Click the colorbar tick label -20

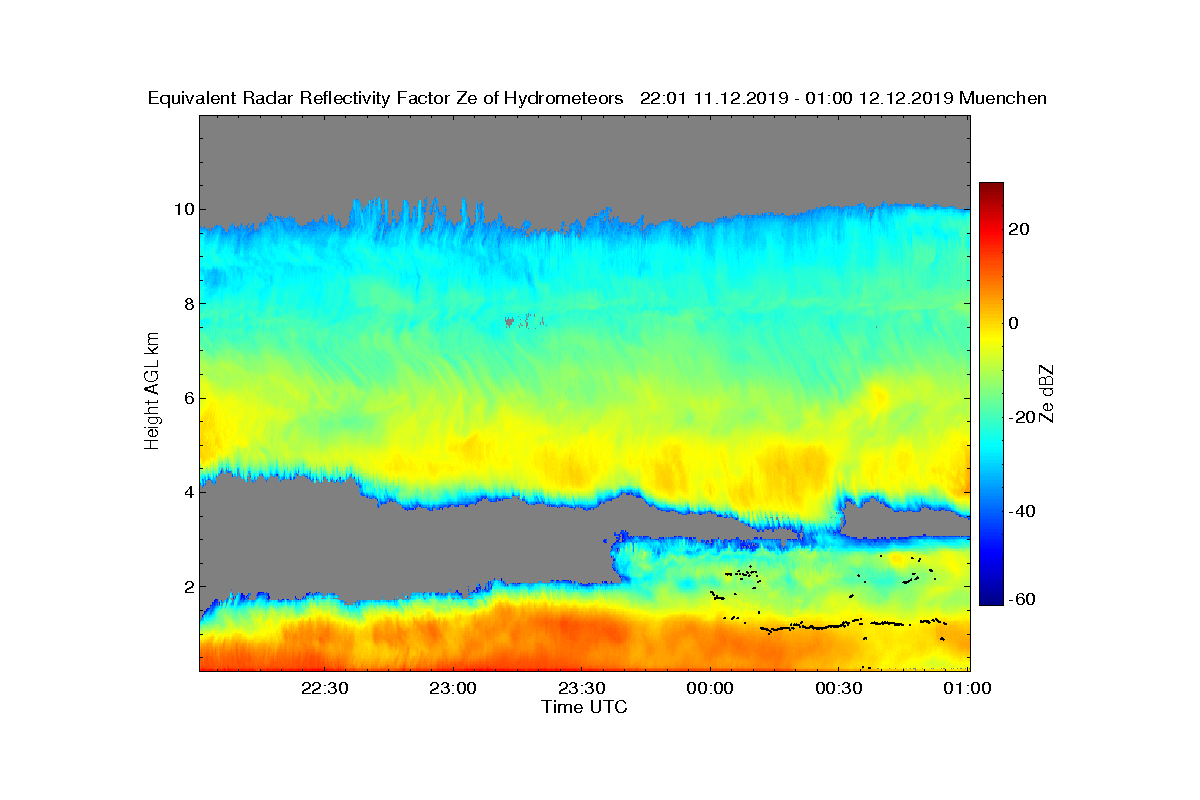(x=1023, y=417)
